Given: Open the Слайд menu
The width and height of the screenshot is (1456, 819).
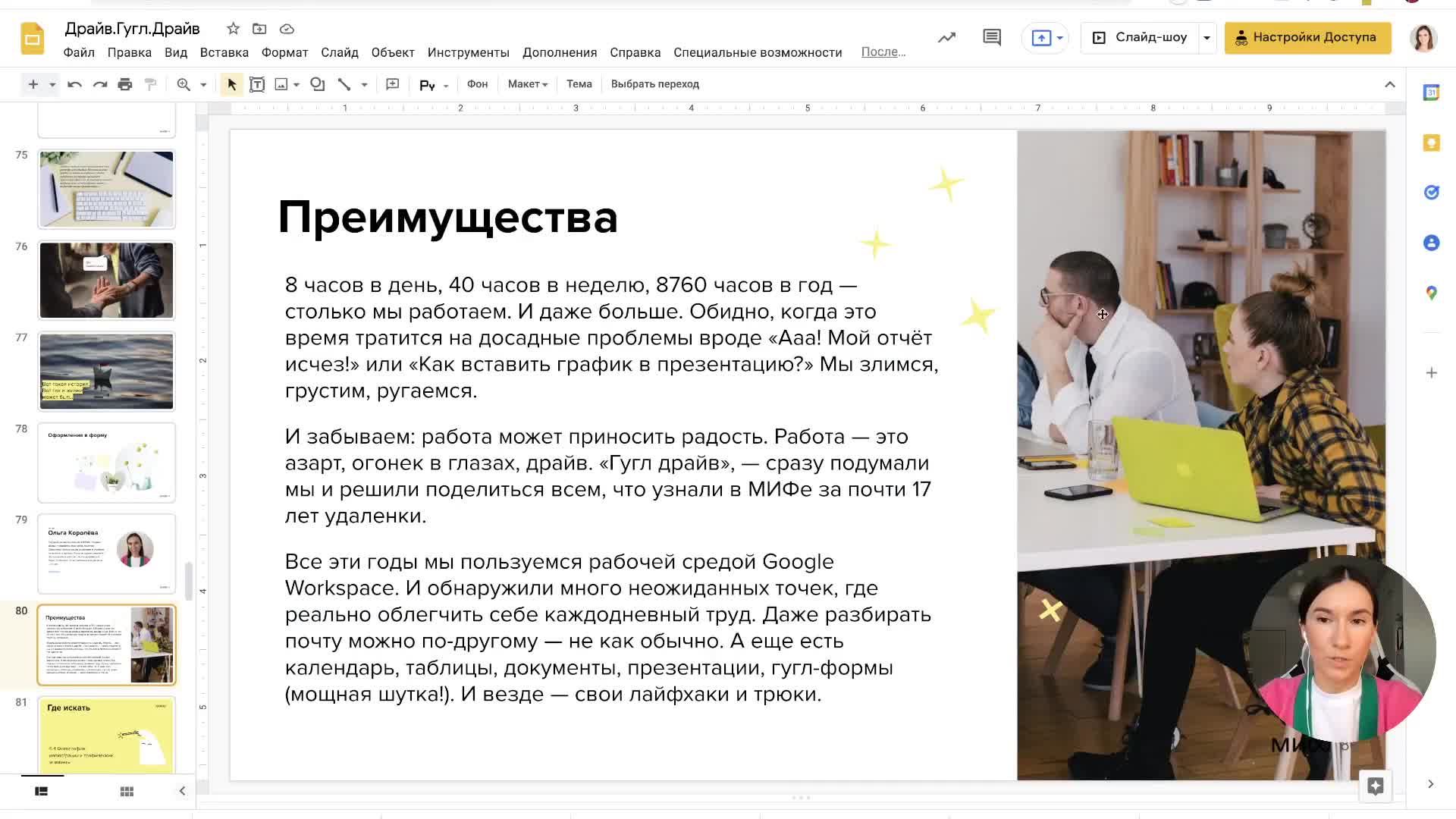Looking at the screenshot, I should coord(340,52).
